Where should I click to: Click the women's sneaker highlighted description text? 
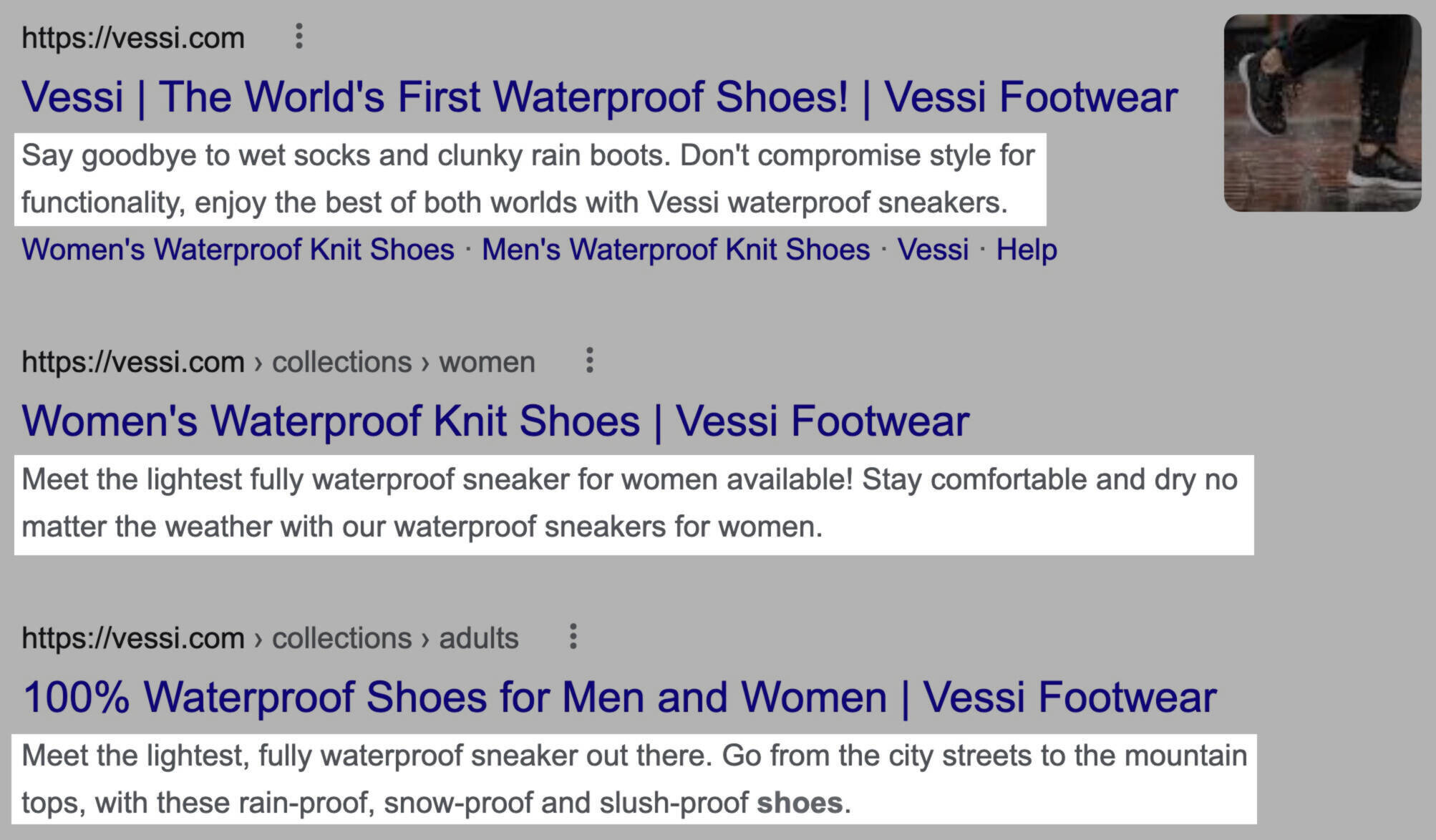pyautogui.click(x=634, y=504)
